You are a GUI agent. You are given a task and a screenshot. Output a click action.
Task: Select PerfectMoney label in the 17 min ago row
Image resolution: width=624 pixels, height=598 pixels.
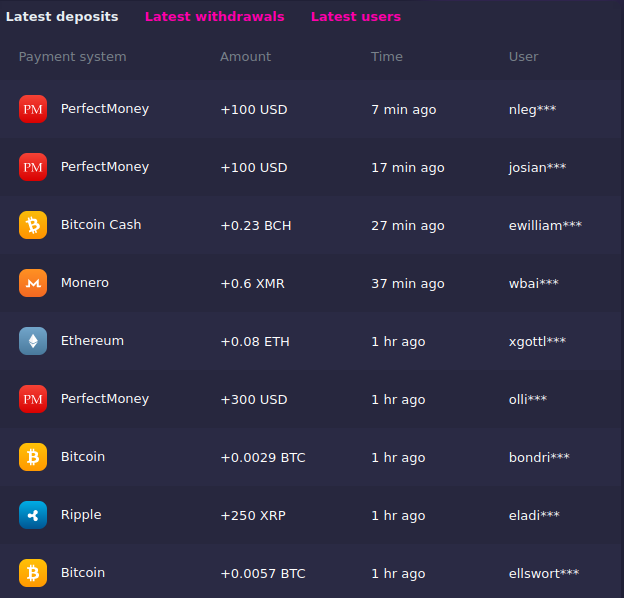105,167
